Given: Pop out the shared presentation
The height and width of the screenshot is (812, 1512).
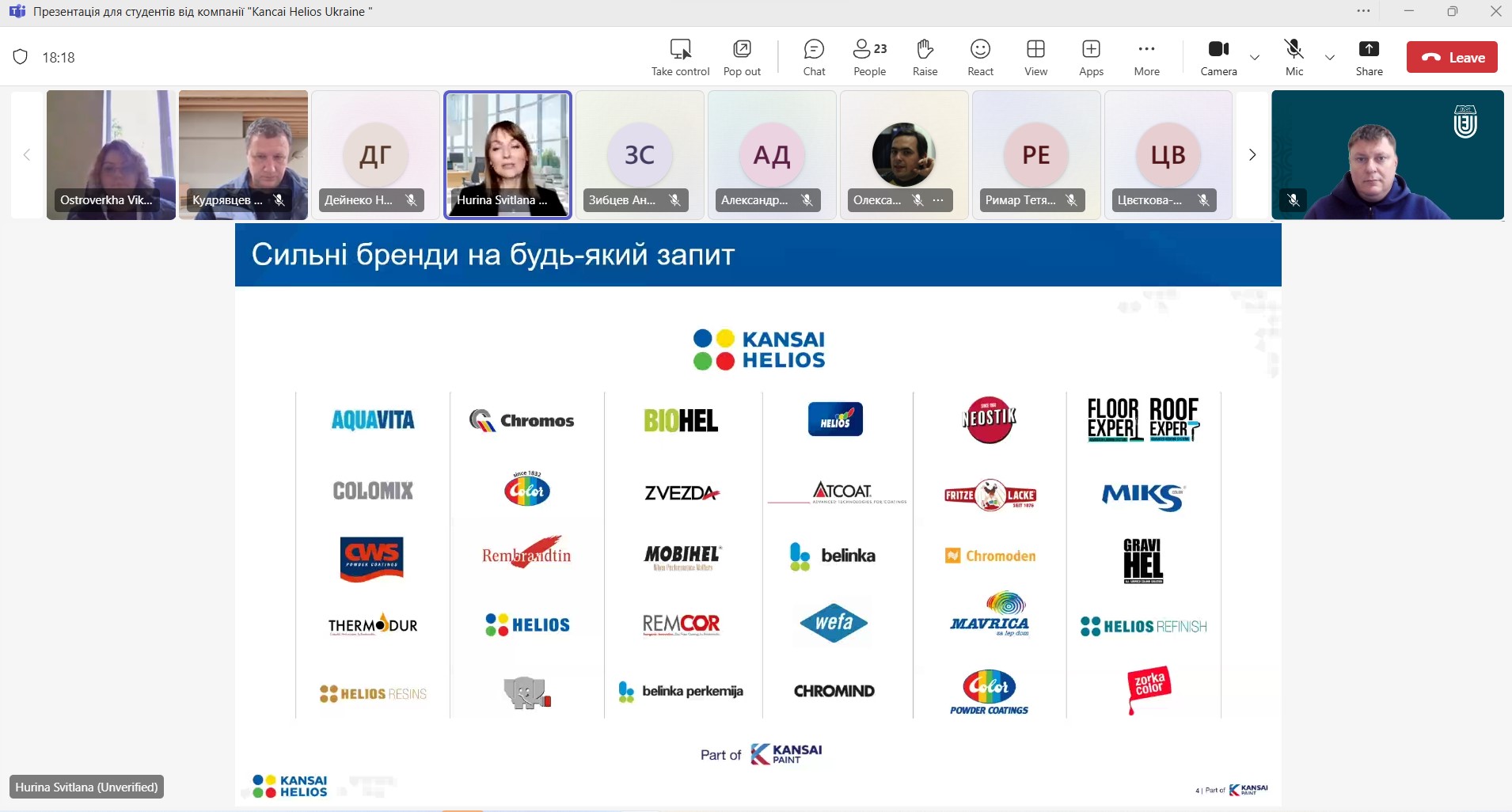Looking at the screenshot, I should [x=742, y=57].
